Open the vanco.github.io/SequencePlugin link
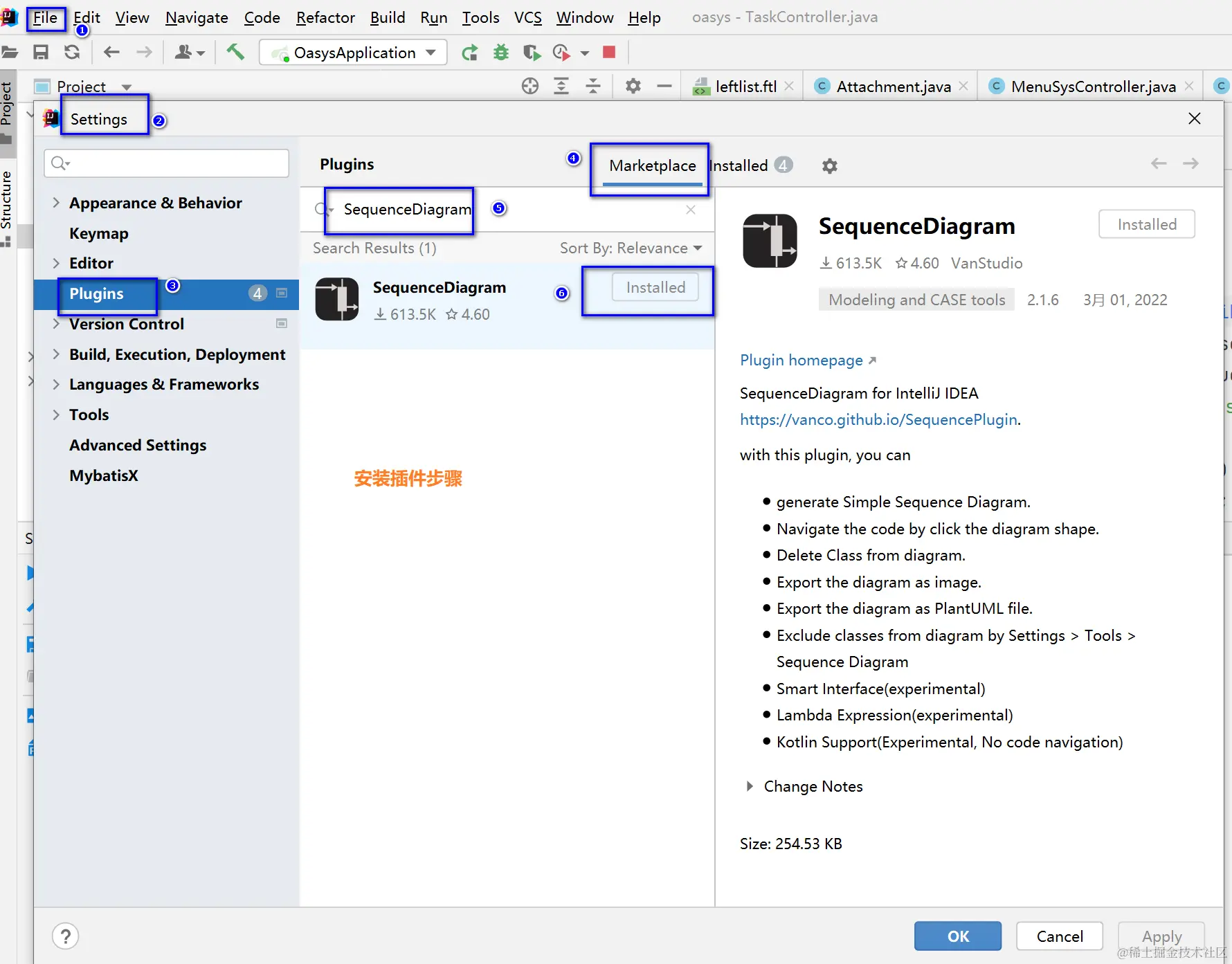 point(878,419)
